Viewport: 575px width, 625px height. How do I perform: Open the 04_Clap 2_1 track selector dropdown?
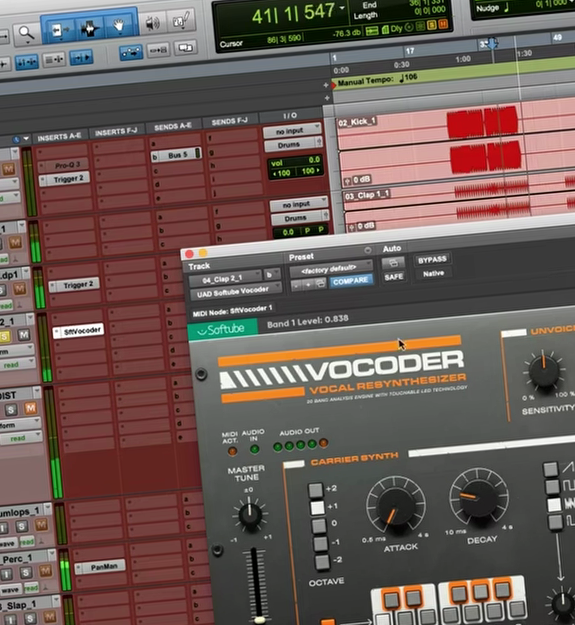[225, 279]
